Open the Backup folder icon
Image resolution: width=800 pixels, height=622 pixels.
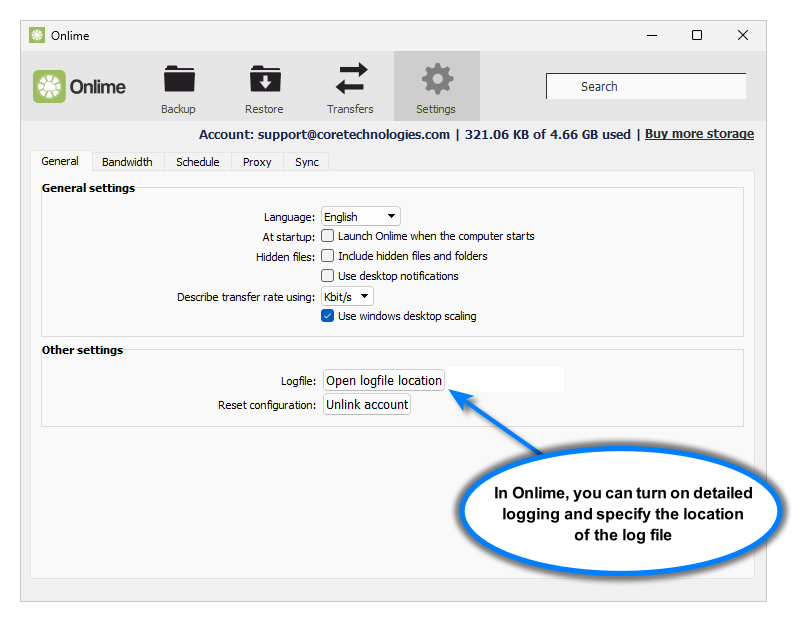click(x=179, y=80)
